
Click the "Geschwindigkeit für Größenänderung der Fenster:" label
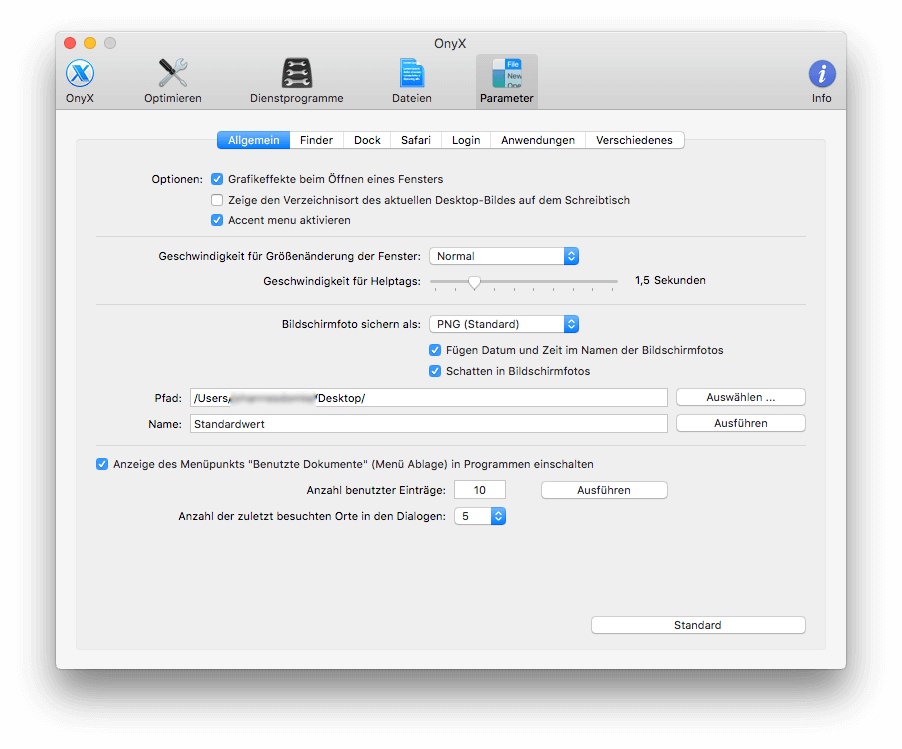click(x=289, y=257)
